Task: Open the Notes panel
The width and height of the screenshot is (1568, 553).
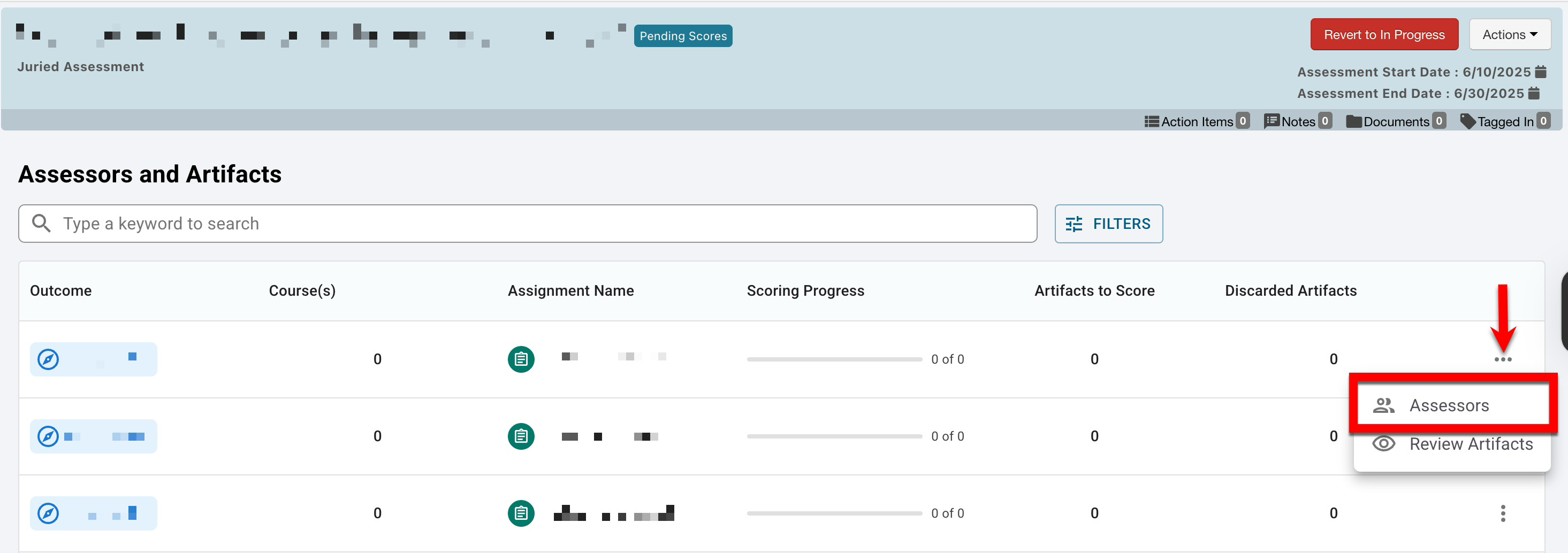Action: (1297, 121)
